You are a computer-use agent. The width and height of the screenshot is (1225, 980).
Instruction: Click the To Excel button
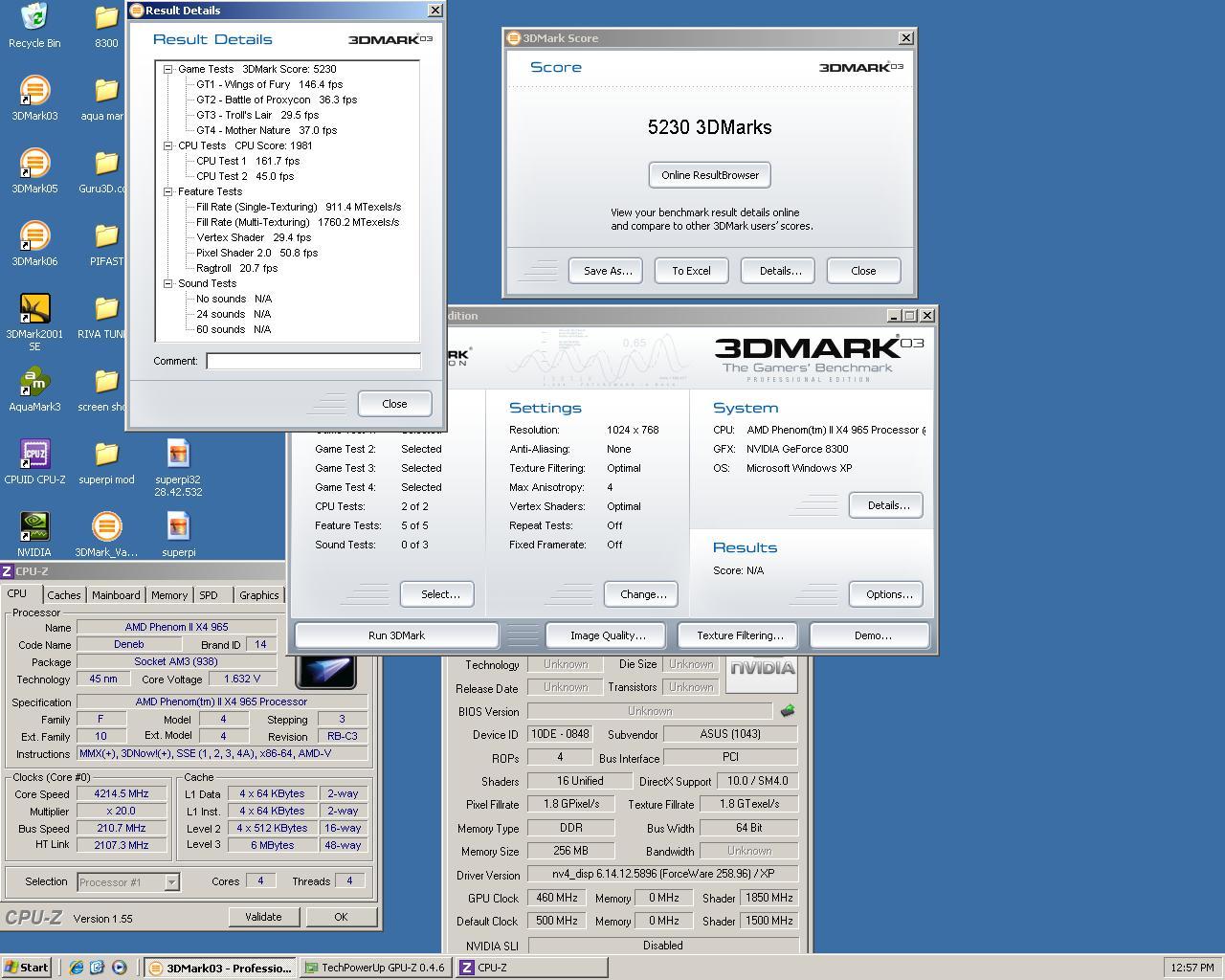(x=691, y=271)
